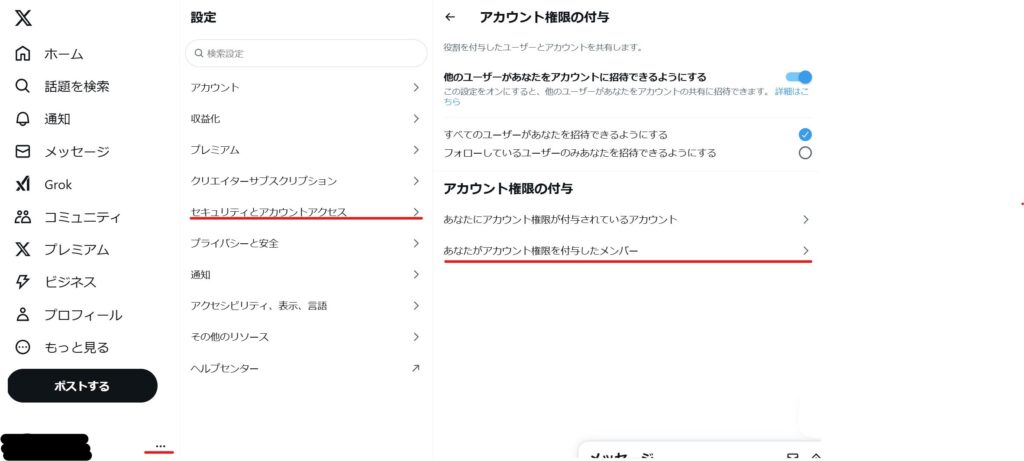Click the profile person icon
The height and width of the screenshot is (461, 1024).
tap(23, 315)
